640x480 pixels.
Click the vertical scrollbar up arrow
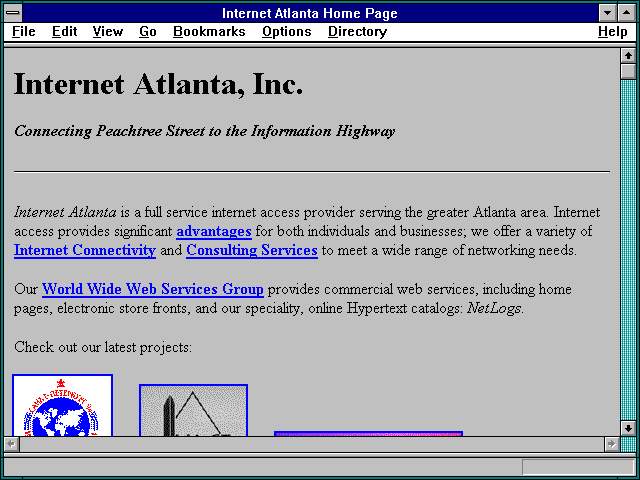click(628, 56)
